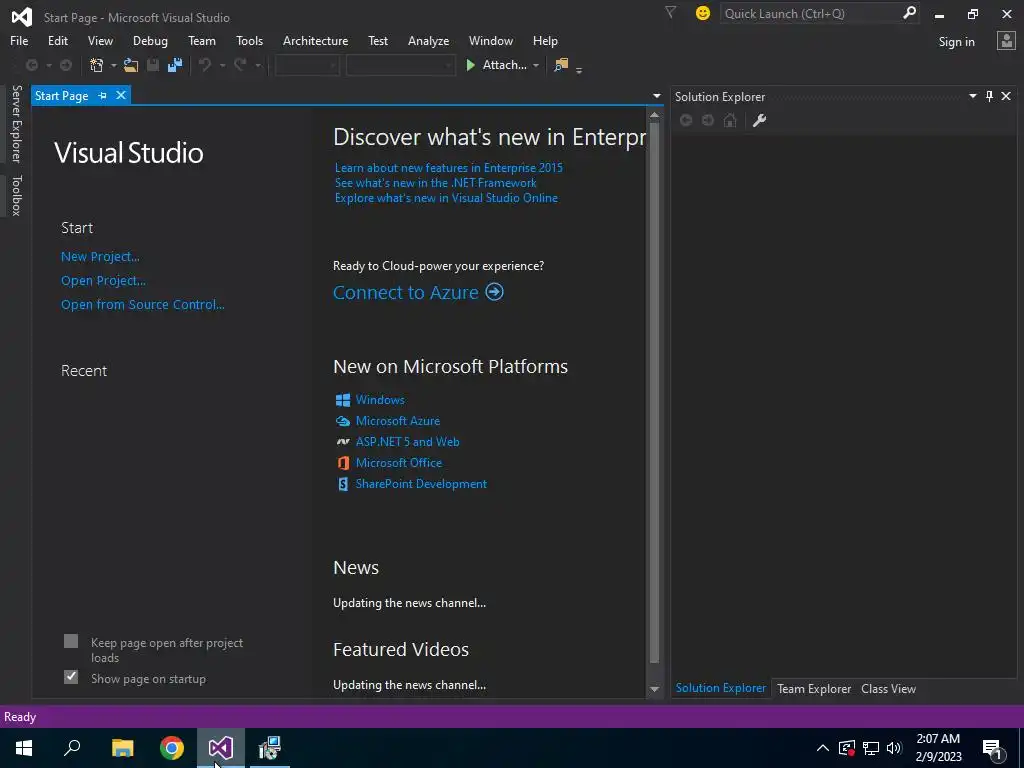
Task: Open the Analyze menu
Action: (x=428, y=40)
